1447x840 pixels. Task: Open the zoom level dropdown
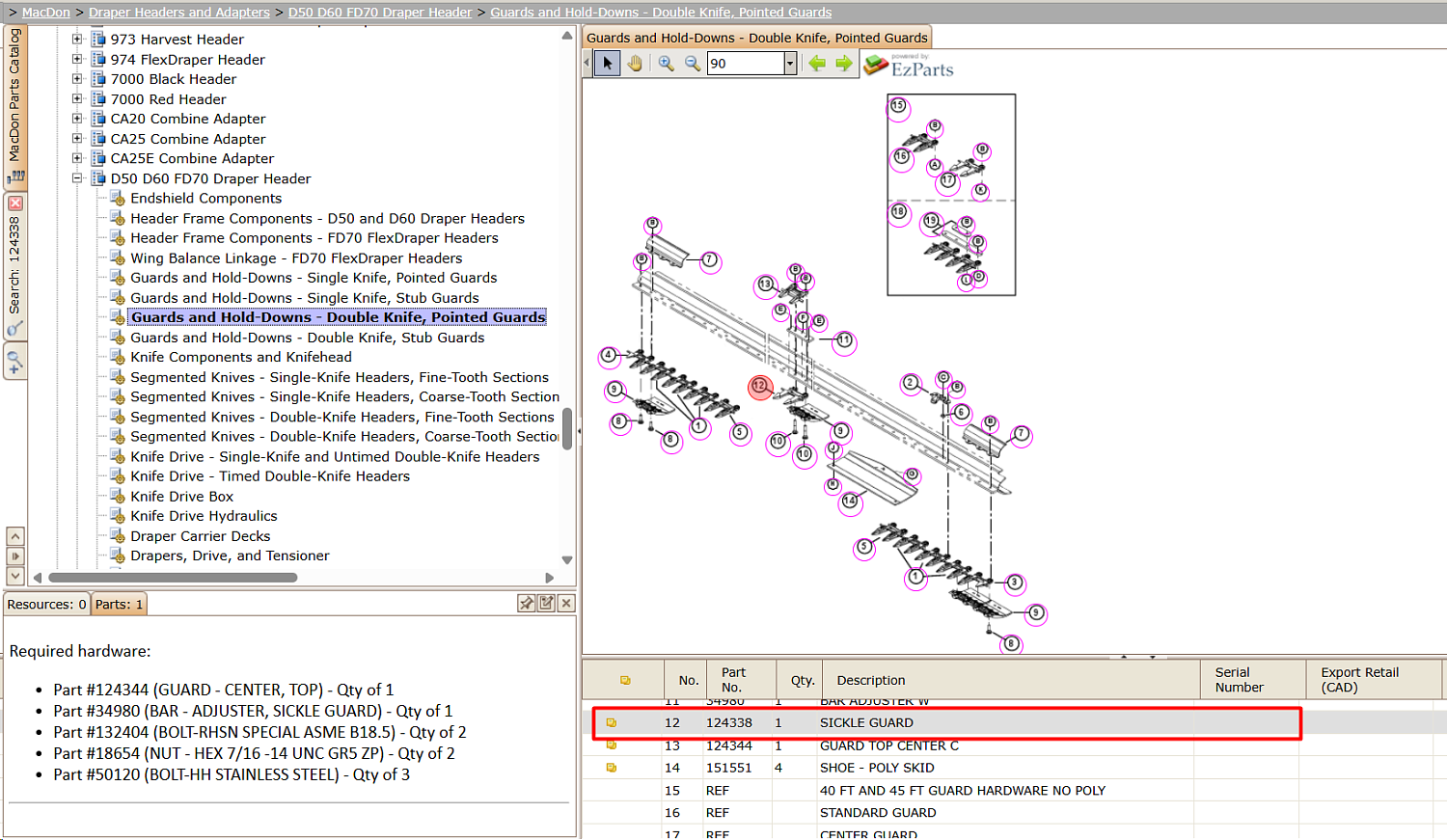point(790,64)
